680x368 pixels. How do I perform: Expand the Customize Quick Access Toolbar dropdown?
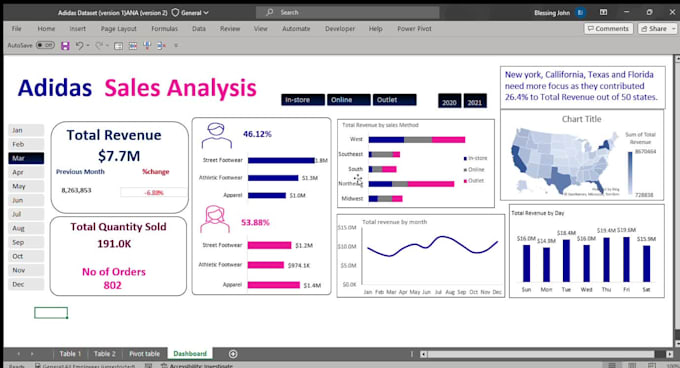click(x=176, y=46)
